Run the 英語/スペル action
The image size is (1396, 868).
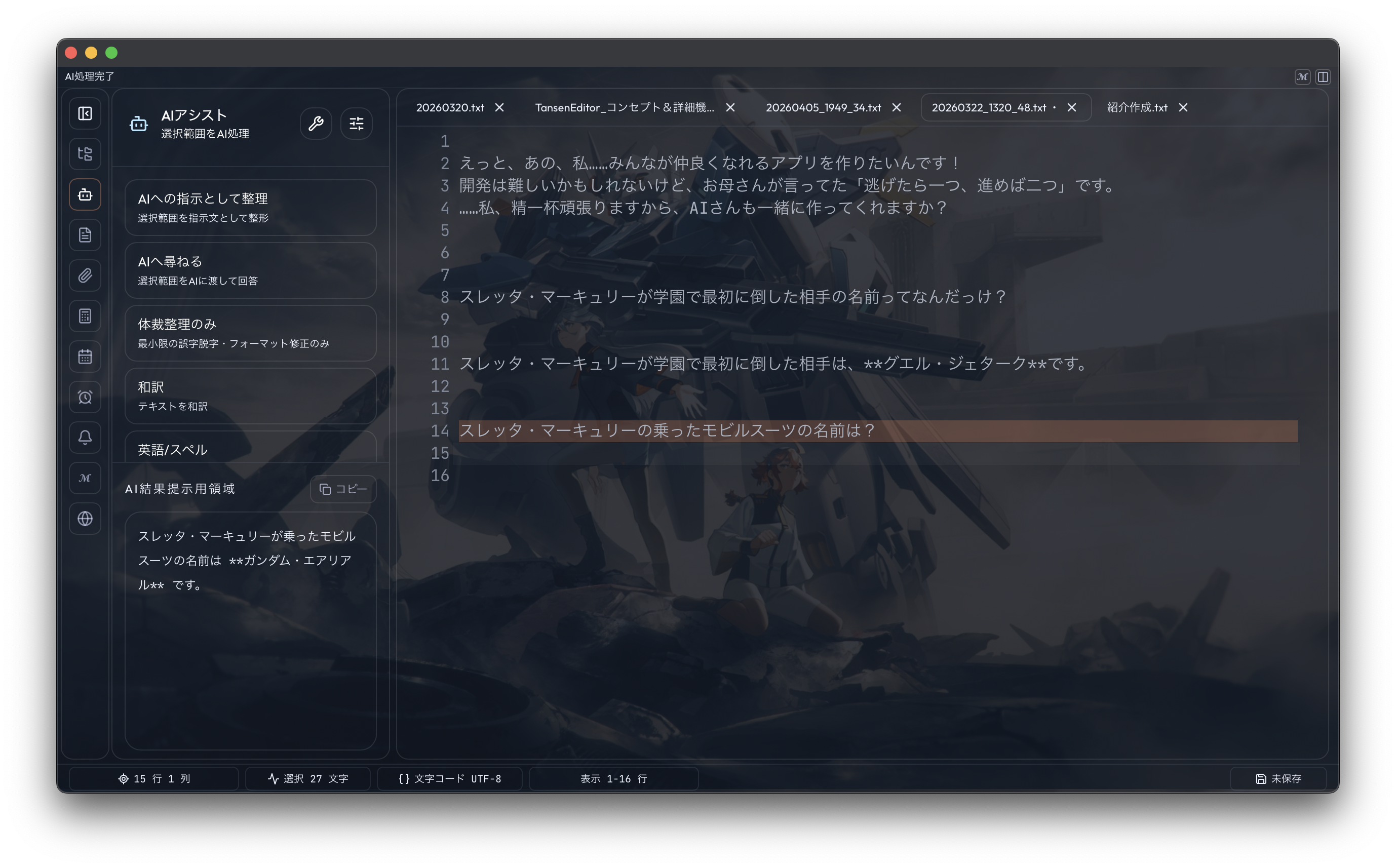250,447
